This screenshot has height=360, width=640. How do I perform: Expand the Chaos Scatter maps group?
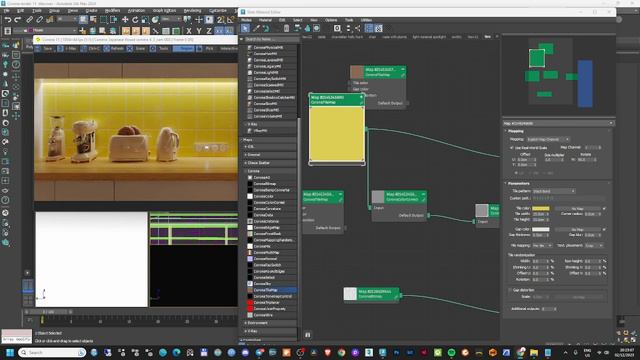pyautogui.click(x=270, y=163)
